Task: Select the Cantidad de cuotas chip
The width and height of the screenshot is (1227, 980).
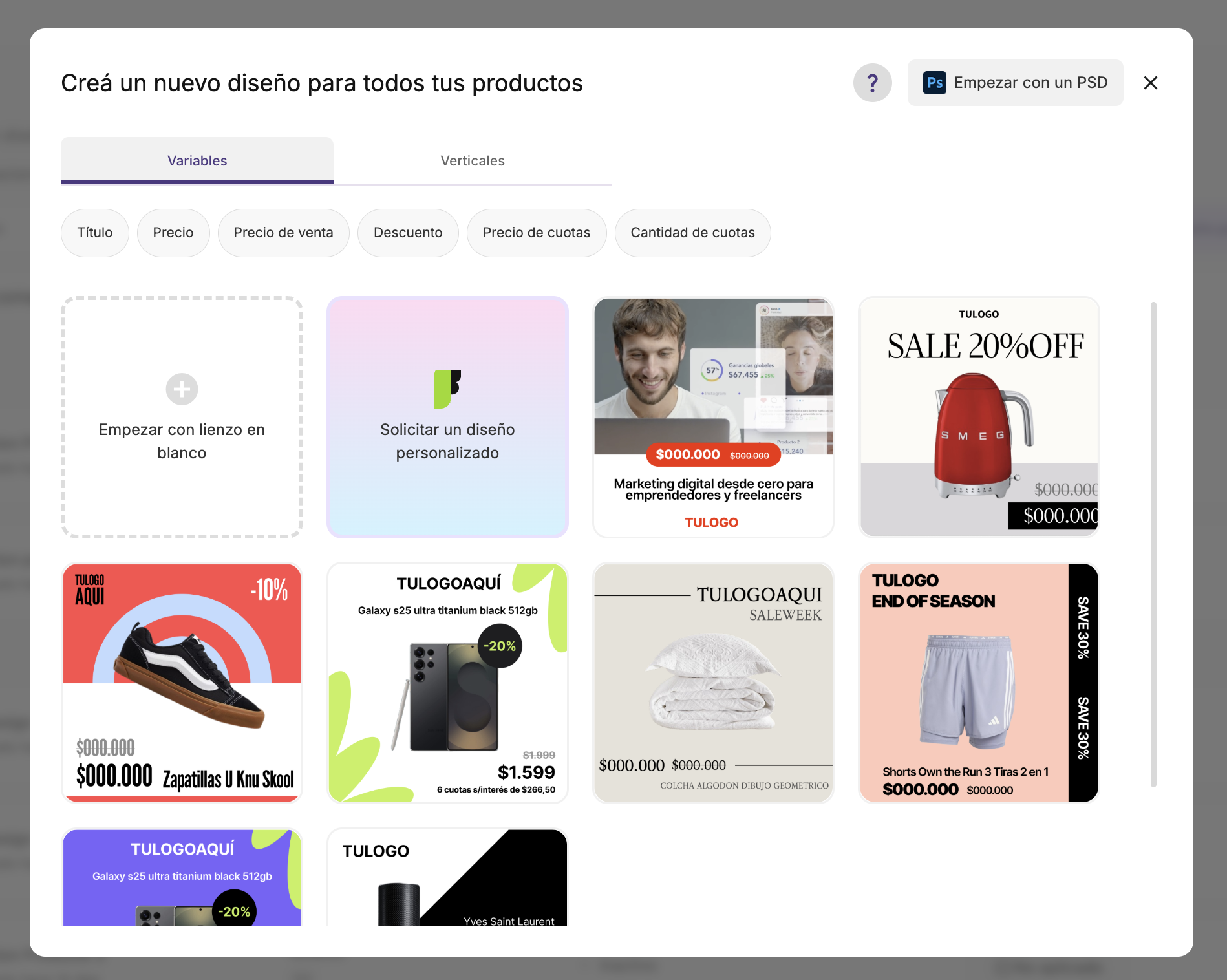Action: click(693, 233)
